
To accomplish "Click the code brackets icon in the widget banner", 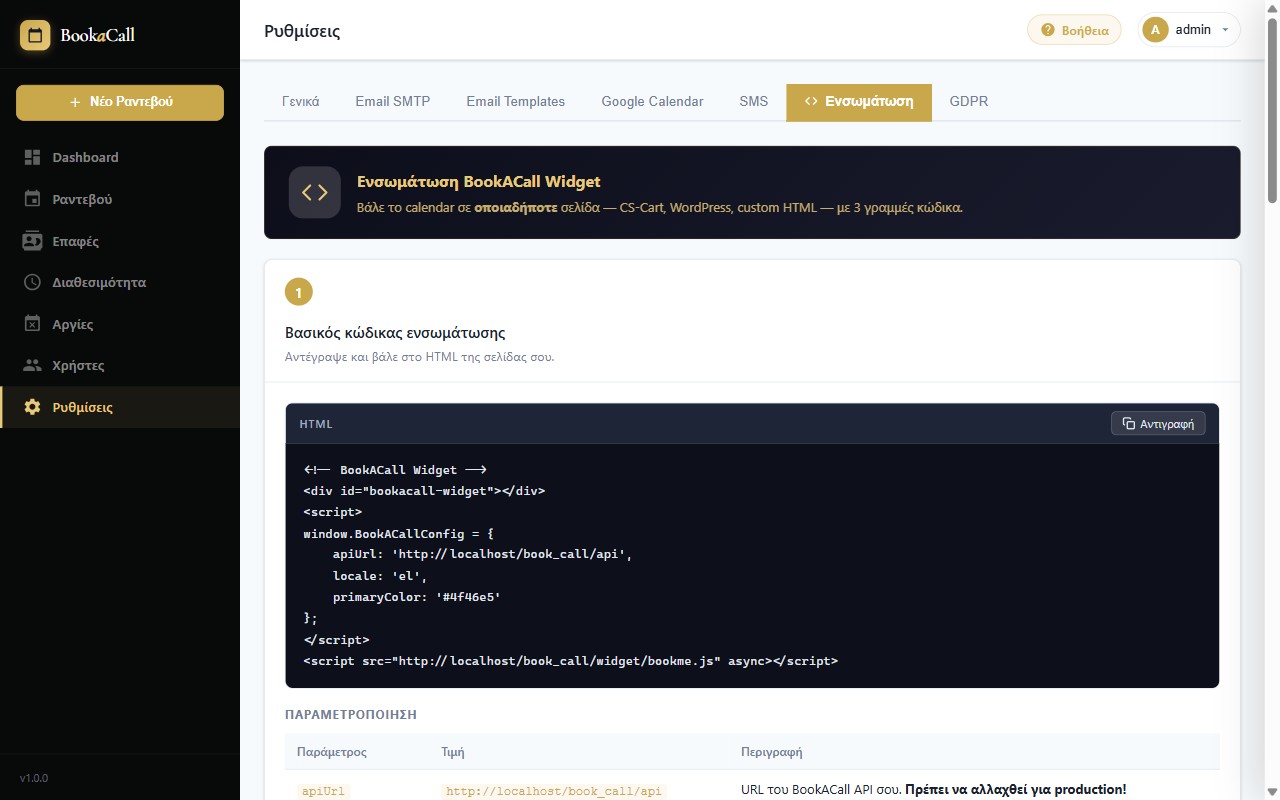I will [x=315, y=192].
